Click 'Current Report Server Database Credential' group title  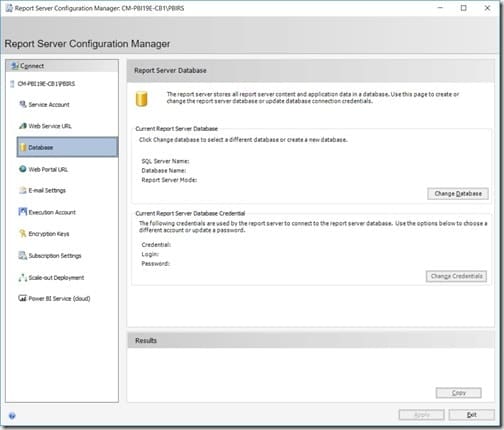(190, 213)
